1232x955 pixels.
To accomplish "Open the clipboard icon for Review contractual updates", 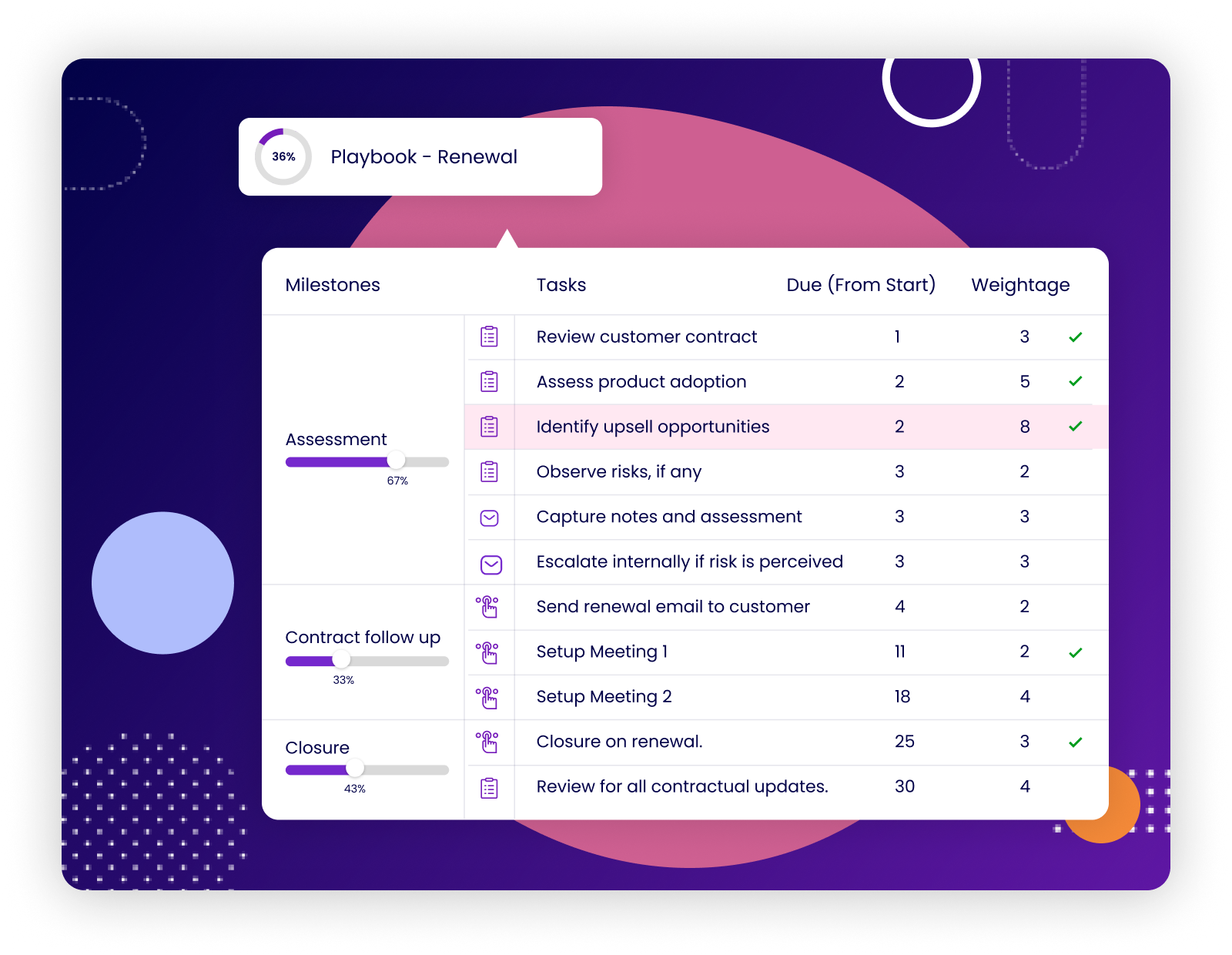I will (488, 787).
